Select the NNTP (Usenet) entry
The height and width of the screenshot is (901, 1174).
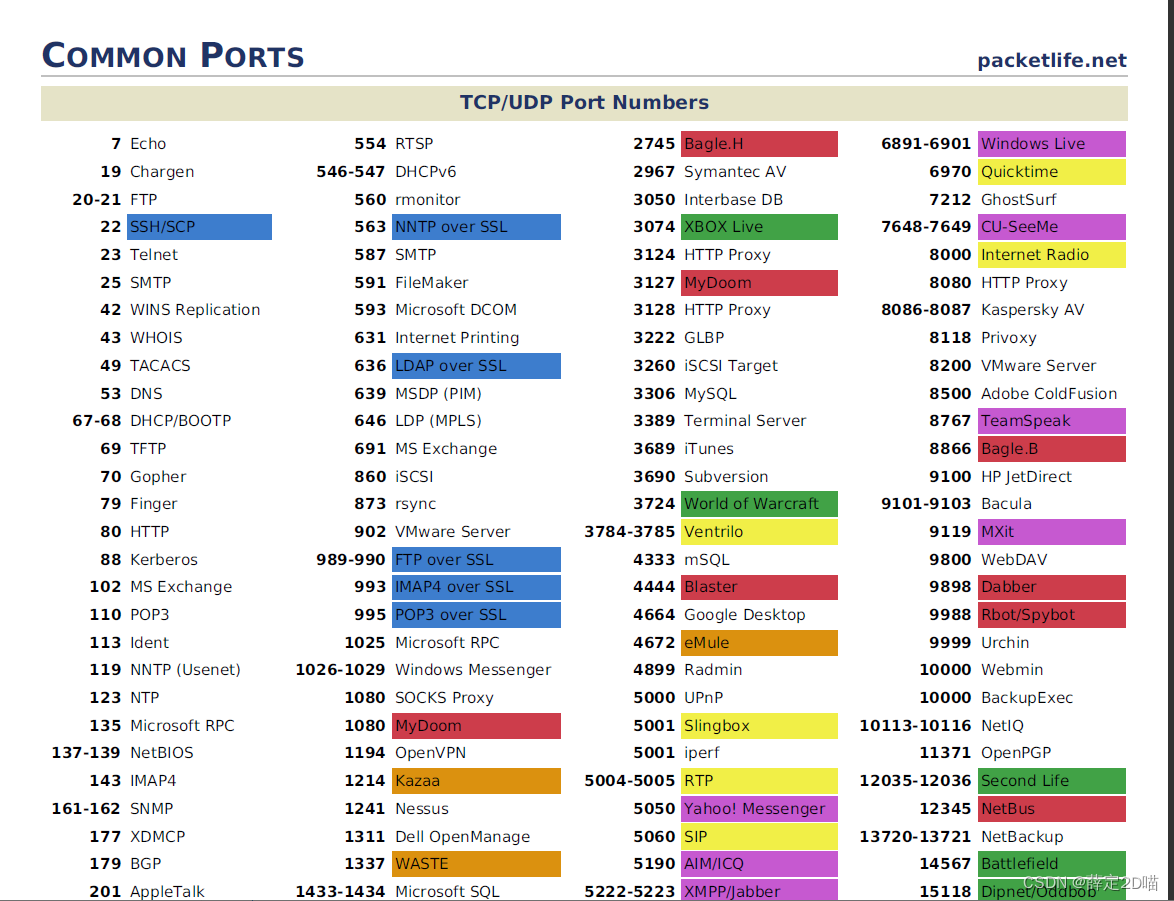pyautogui.click(x=185, y=670)
